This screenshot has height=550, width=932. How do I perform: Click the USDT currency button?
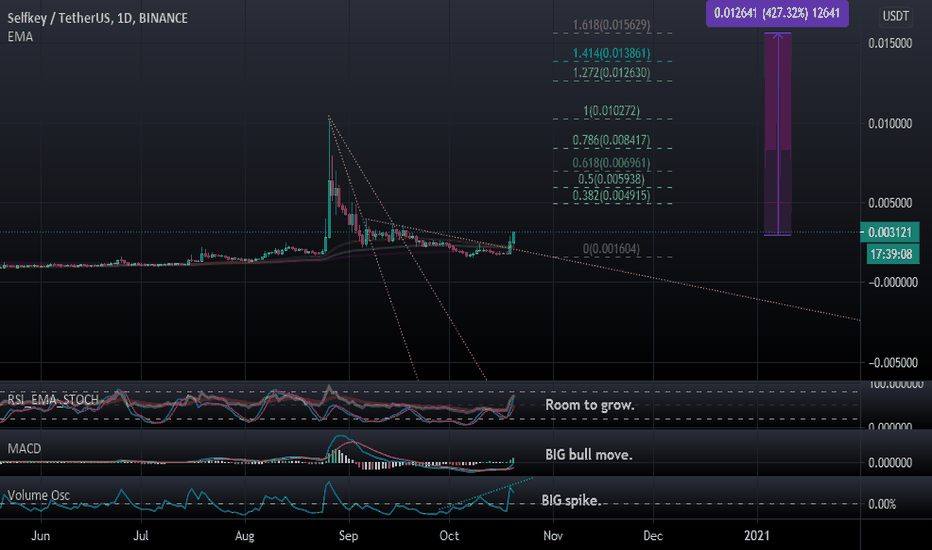click(x=896, y=16)
